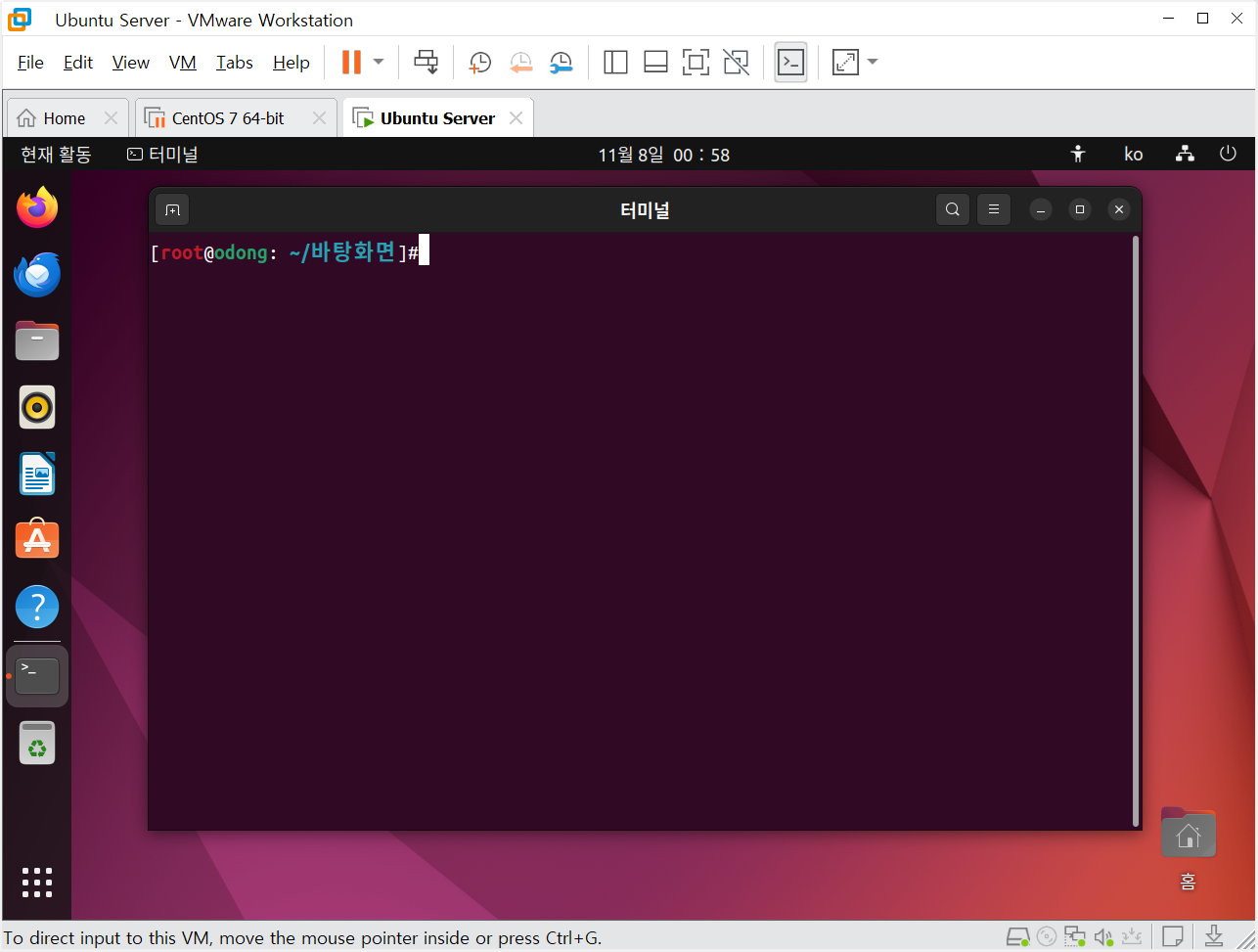Launch Thunderbird mail from the dock
The image size is (1258, 952).
tap(37, 274)
